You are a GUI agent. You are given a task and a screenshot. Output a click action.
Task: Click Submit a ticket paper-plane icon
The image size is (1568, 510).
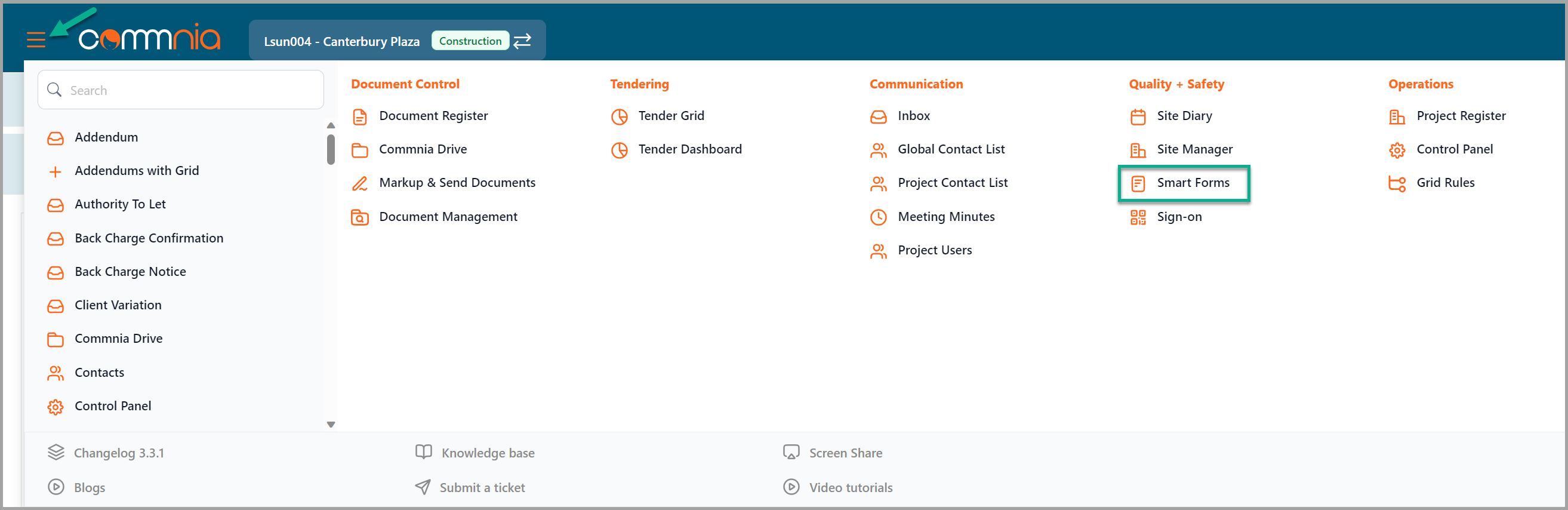pyautogui.click(x=423, y=487)
